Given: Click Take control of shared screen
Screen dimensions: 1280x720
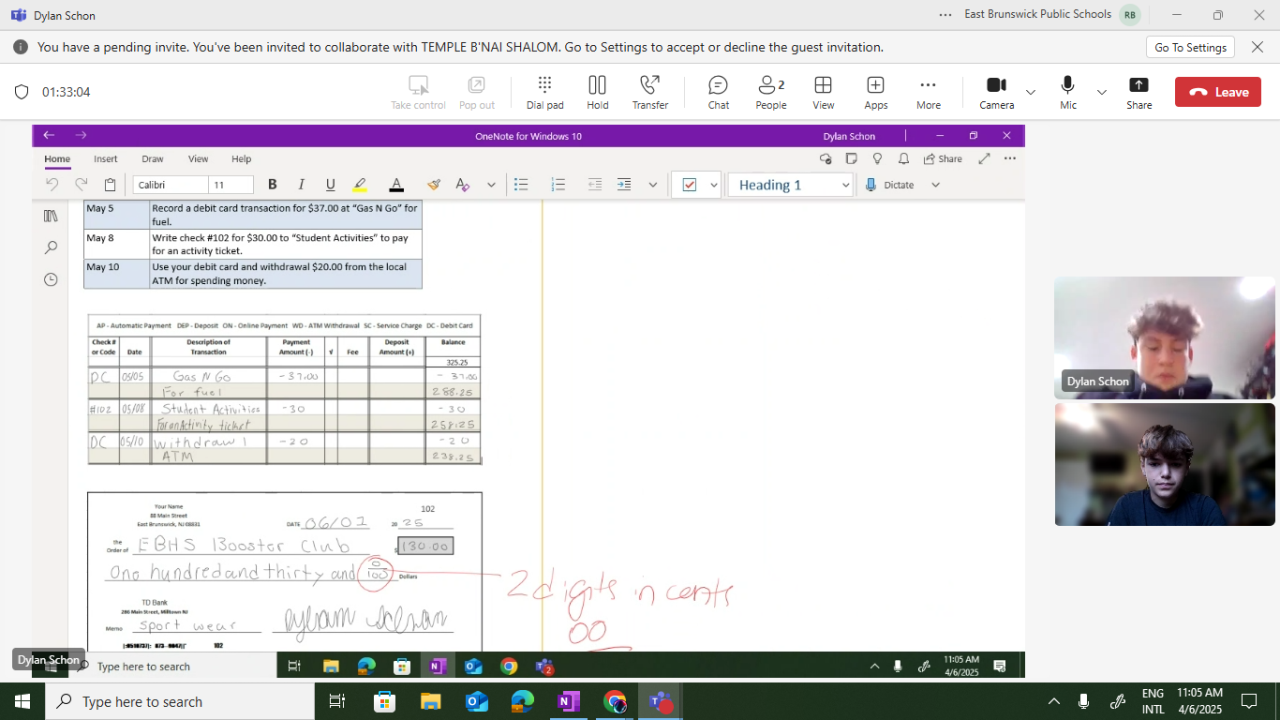Looking at the screenshot, I should 418,92.
